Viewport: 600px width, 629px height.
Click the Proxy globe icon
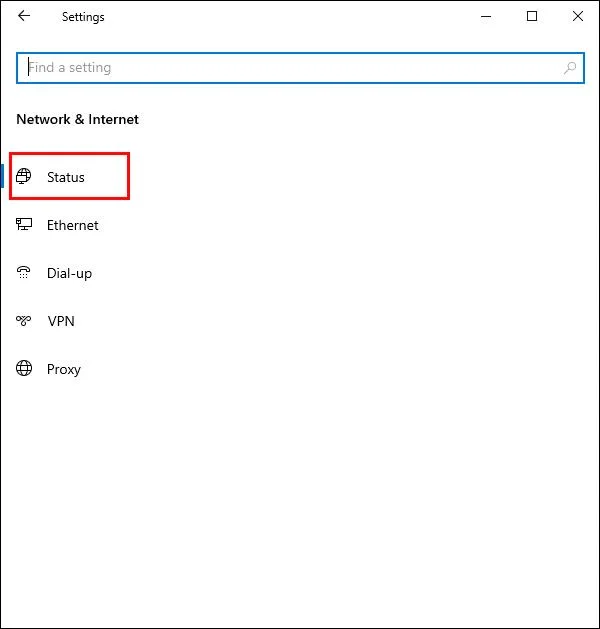(x=24, y=369)
